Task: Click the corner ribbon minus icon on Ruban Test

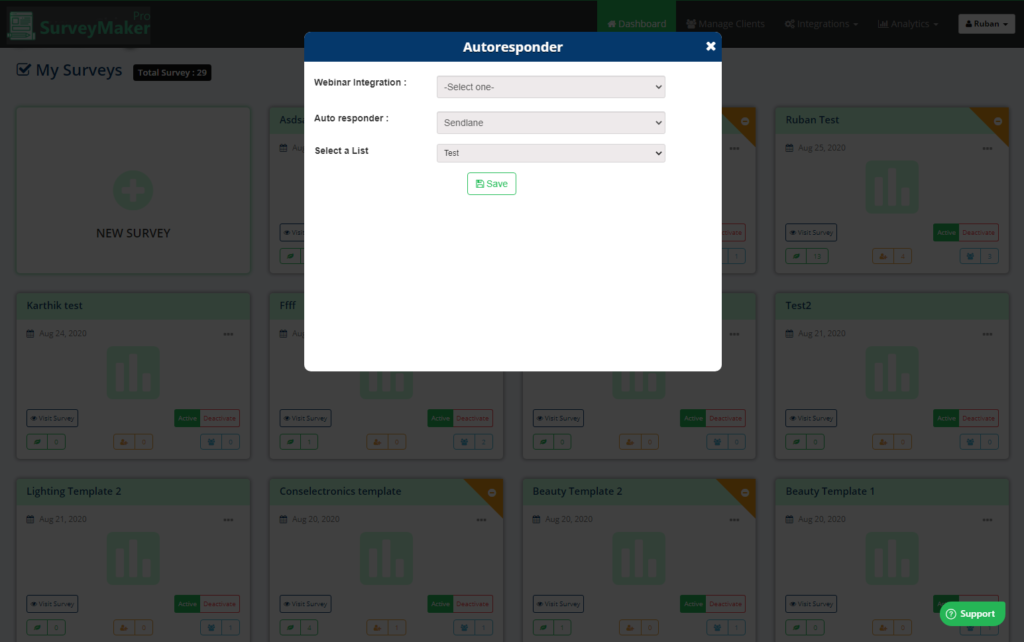Action: 998,121
